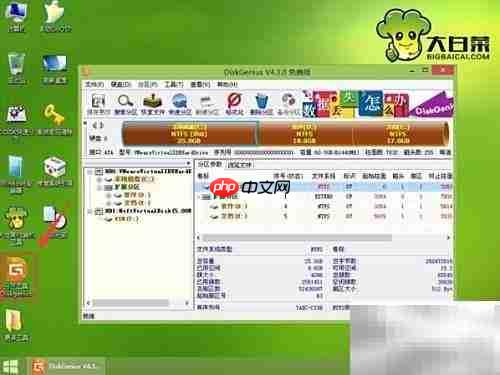Click the previous disk arrow beside disk bar

[95, 126]
